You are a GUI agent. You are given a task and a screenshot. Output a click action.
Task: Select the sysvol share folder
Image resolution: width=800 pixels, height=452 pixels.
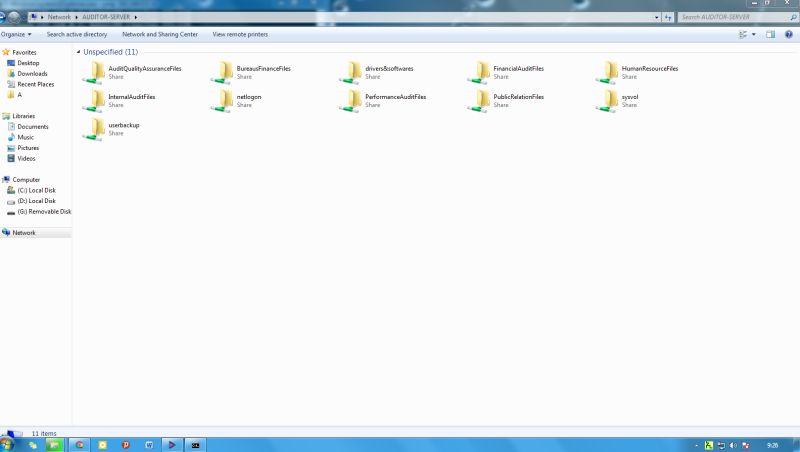[617, 101]
